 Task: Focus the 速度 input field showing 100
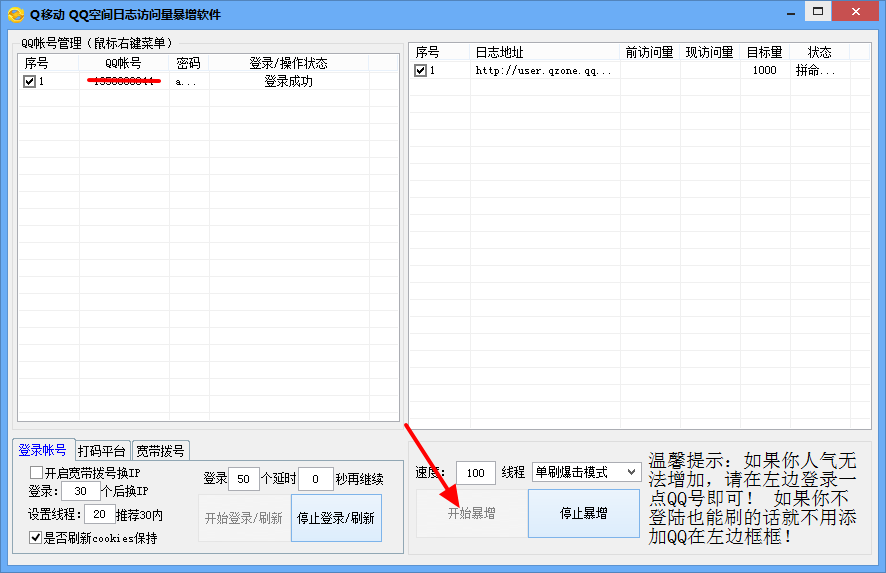[476, 473]
